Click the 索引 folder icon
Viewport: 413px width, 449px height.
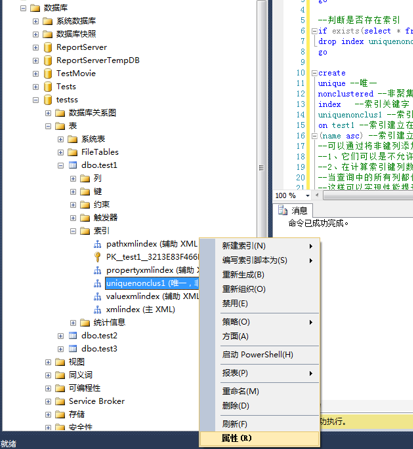85,231
